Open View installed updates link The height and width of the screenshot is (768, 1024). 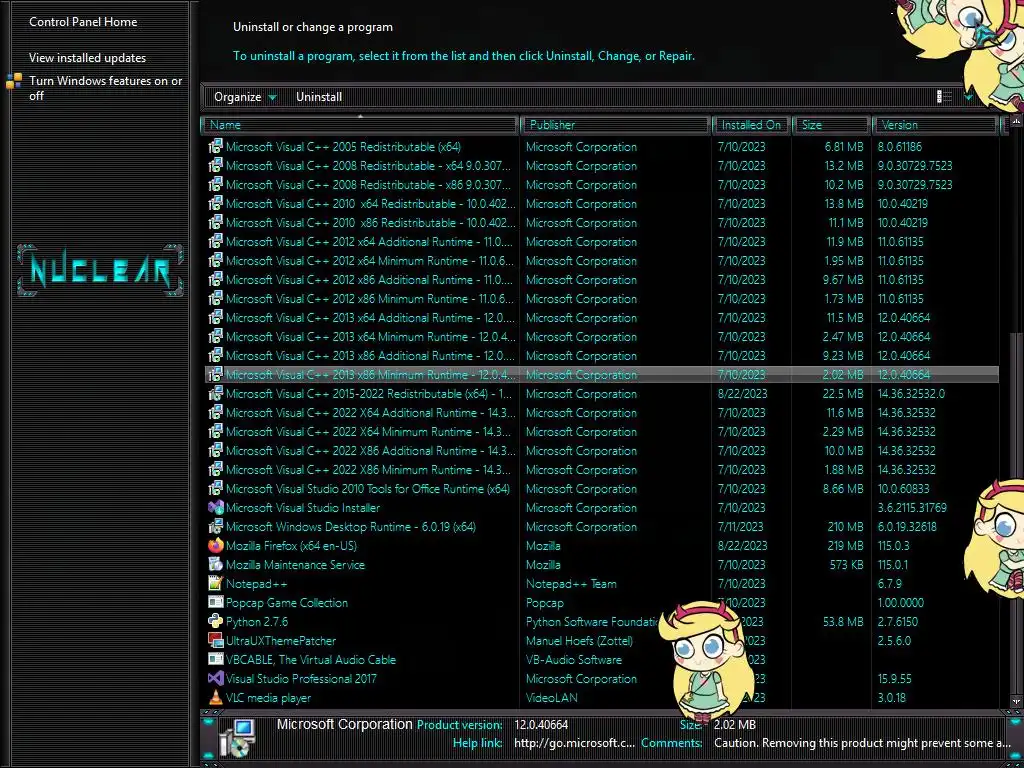click(88, 57)
